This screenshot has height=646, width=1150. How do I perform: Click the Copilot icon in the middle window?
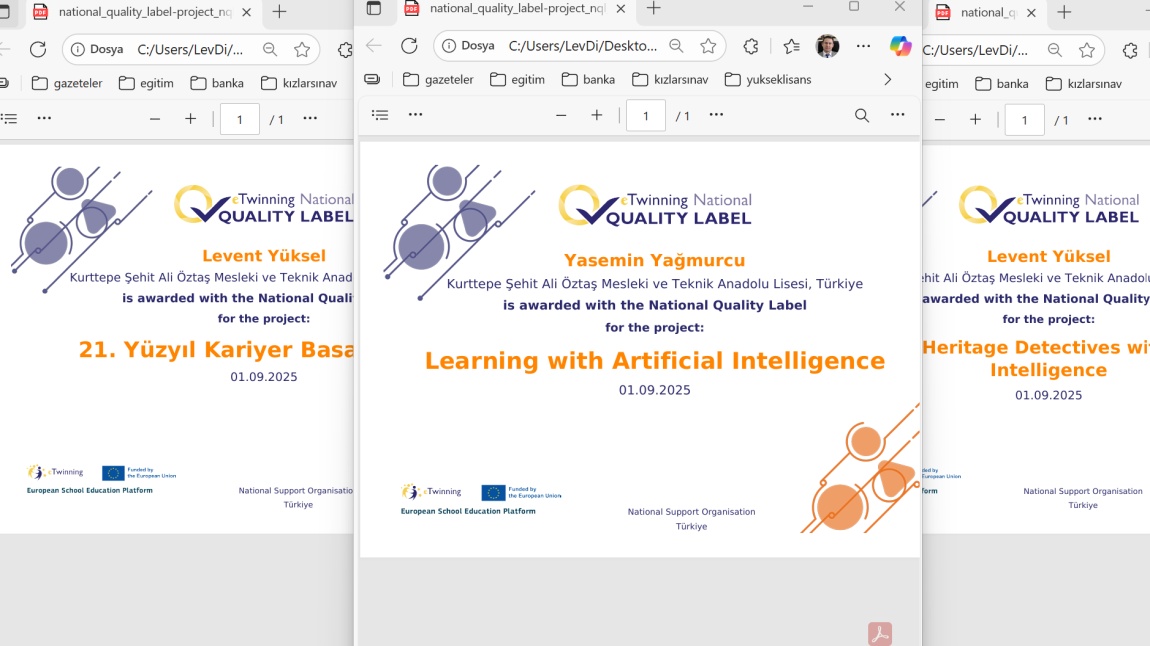900,46
